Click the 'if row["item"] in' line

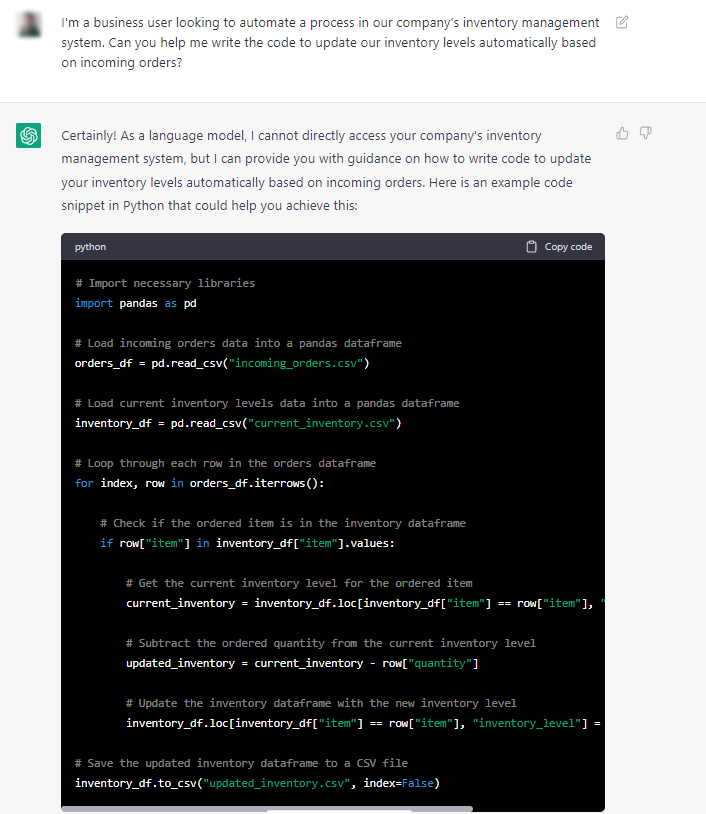[x=247, y=544]
